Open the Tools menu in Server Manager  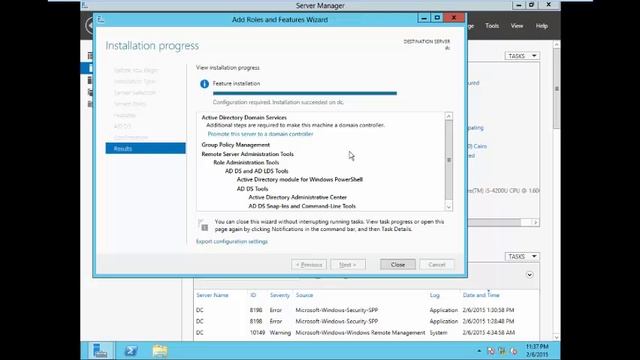click(492, 26)
